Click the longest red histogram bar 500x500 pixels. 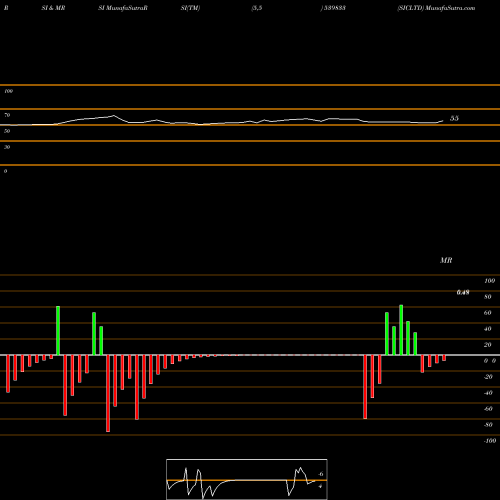click(108, 393)
